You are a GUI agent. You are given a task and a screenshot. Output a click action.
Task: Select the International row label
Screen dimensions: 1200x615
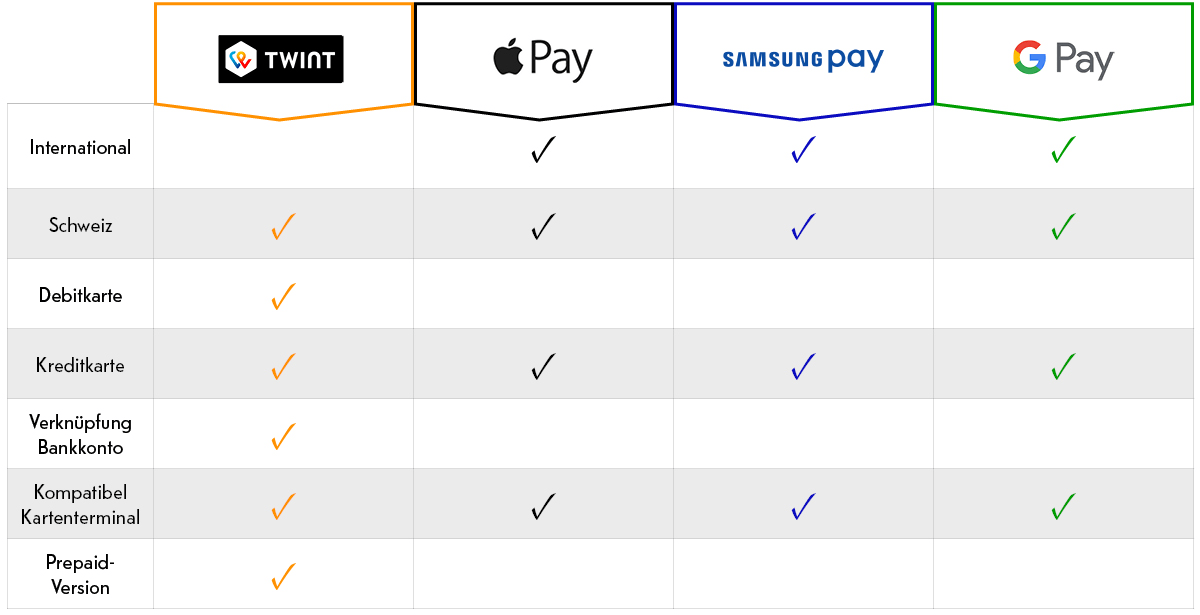tap(80, 148)
